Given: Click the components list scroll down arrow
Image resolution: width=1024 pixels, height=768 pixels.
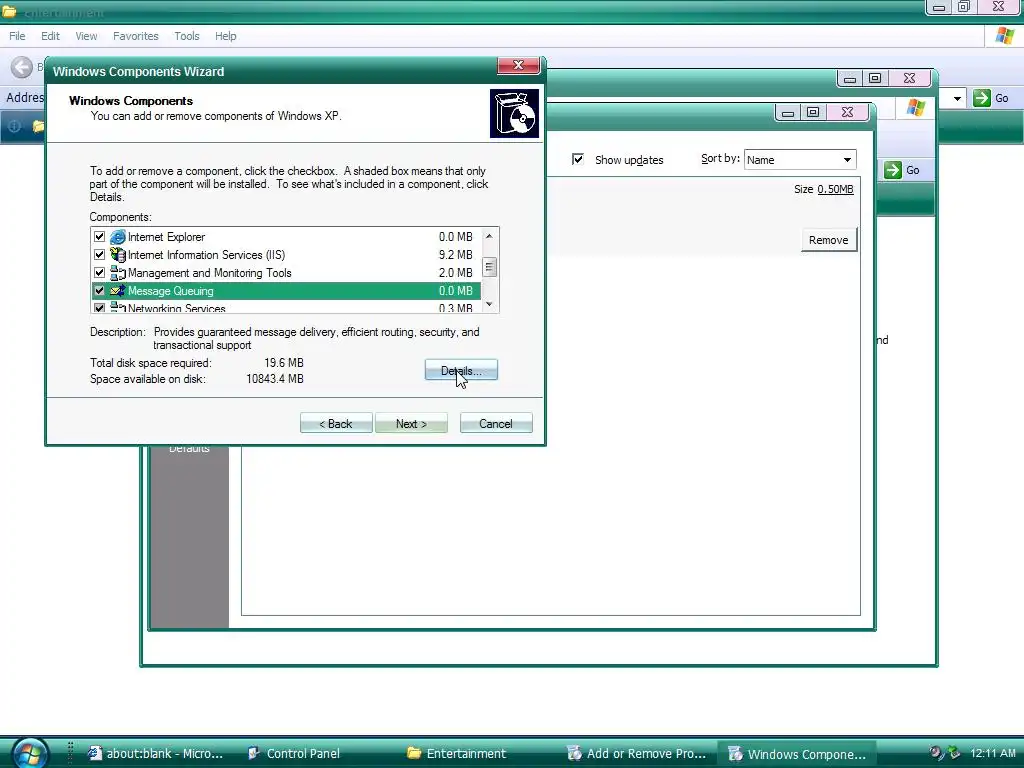Looking at the screenshot, I should (x=489, y=305).
